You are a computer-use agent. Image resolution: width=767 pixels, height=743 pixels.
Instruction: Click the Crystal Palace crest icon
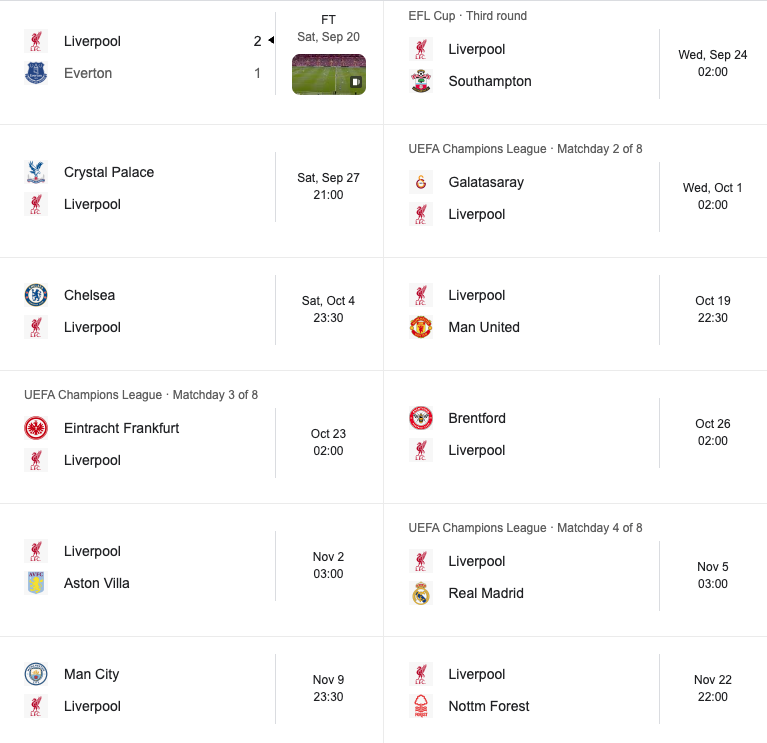[36, 172]
